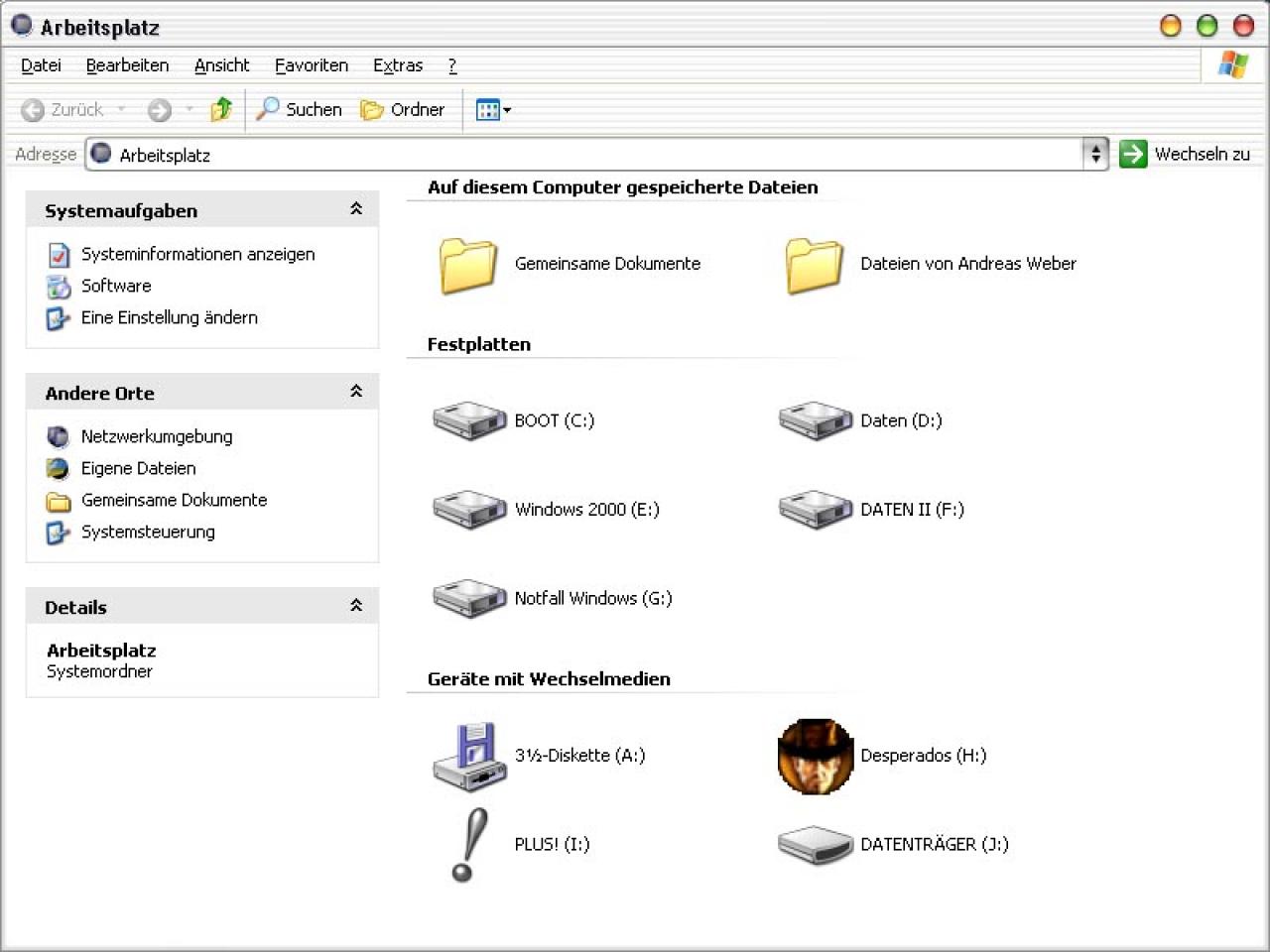Click the Ansichten view icon in toolbar
1270x952 pixels.
(487, 110)
